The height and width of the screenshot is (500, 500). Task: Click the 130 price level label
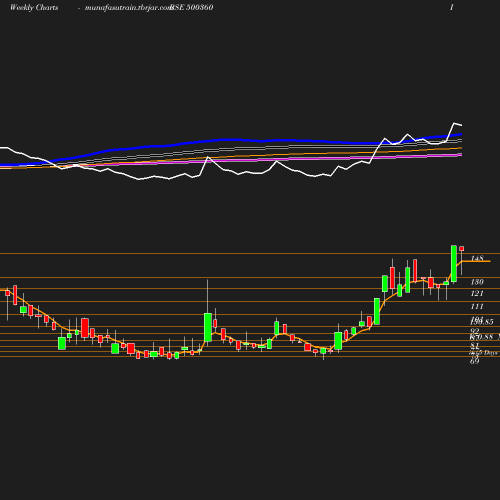tap(477, 282)
